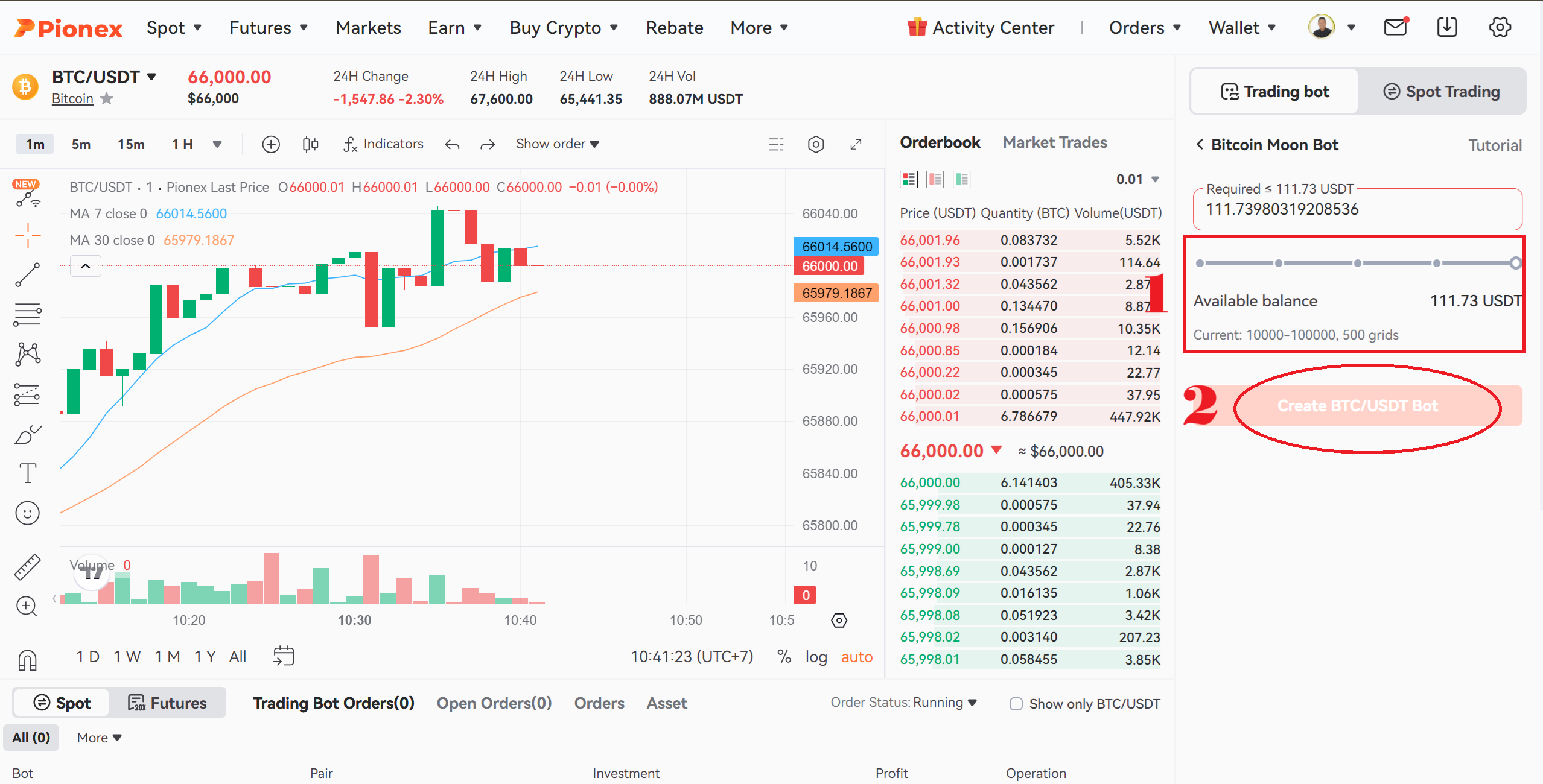
Task: Toggle log scale on chart
Action: pyautogui.click(x=816, y=657)
